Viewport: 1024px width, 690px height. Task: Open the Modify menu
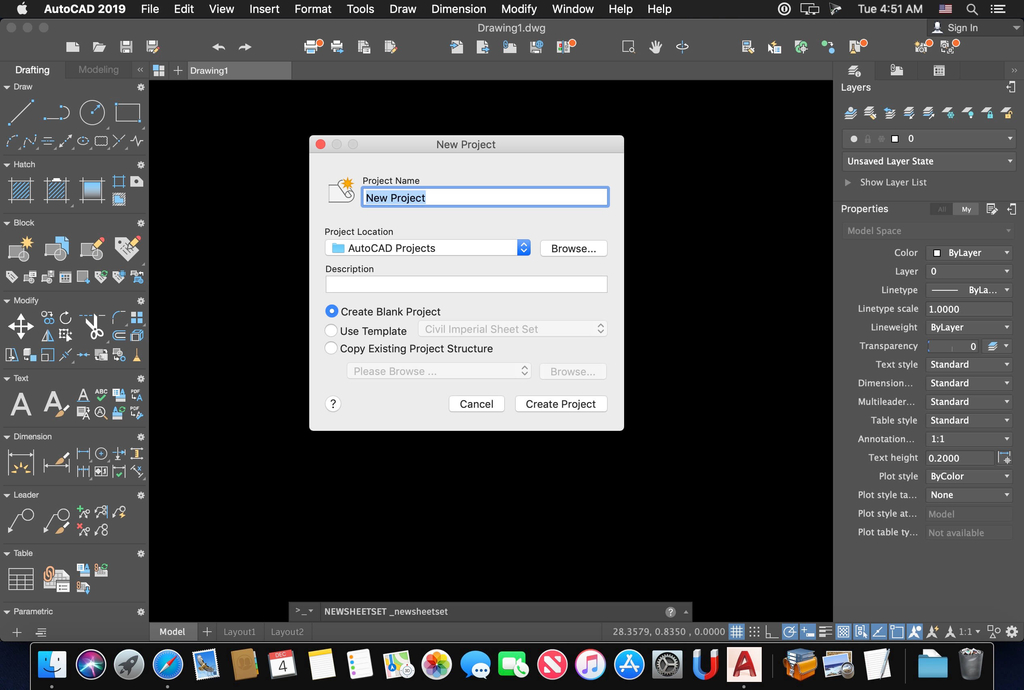pyautogui.click(x=518, y=9)
